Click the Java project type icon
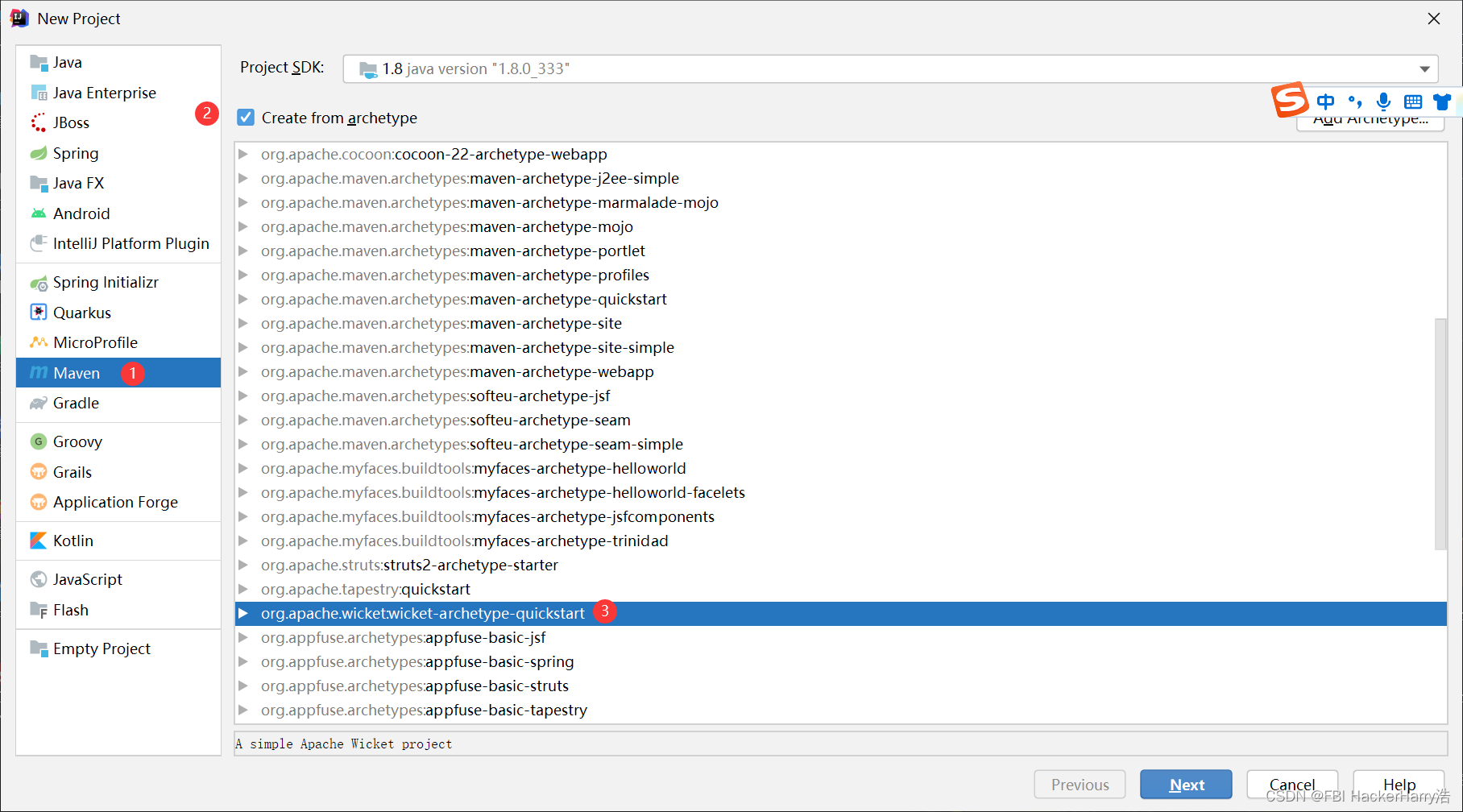 point(39,63)
